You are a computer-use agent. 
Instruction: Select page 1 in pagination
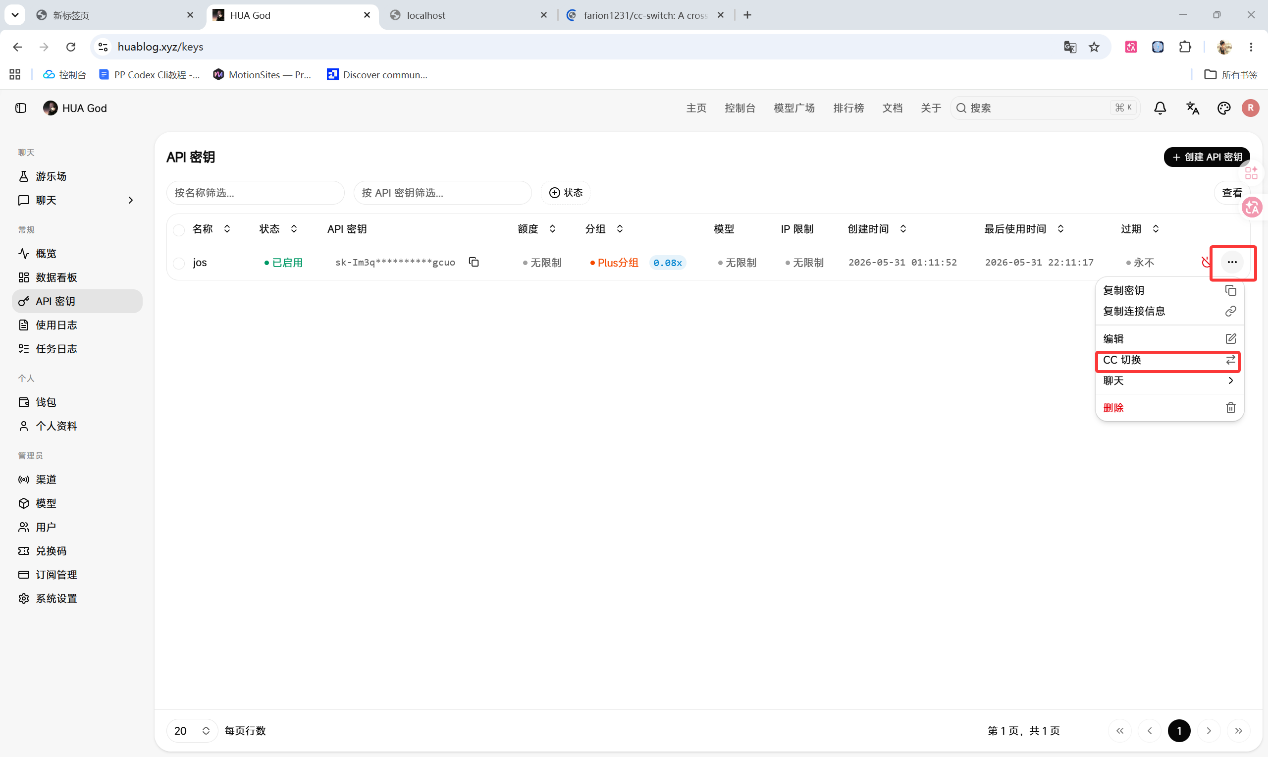point(1179,731)
